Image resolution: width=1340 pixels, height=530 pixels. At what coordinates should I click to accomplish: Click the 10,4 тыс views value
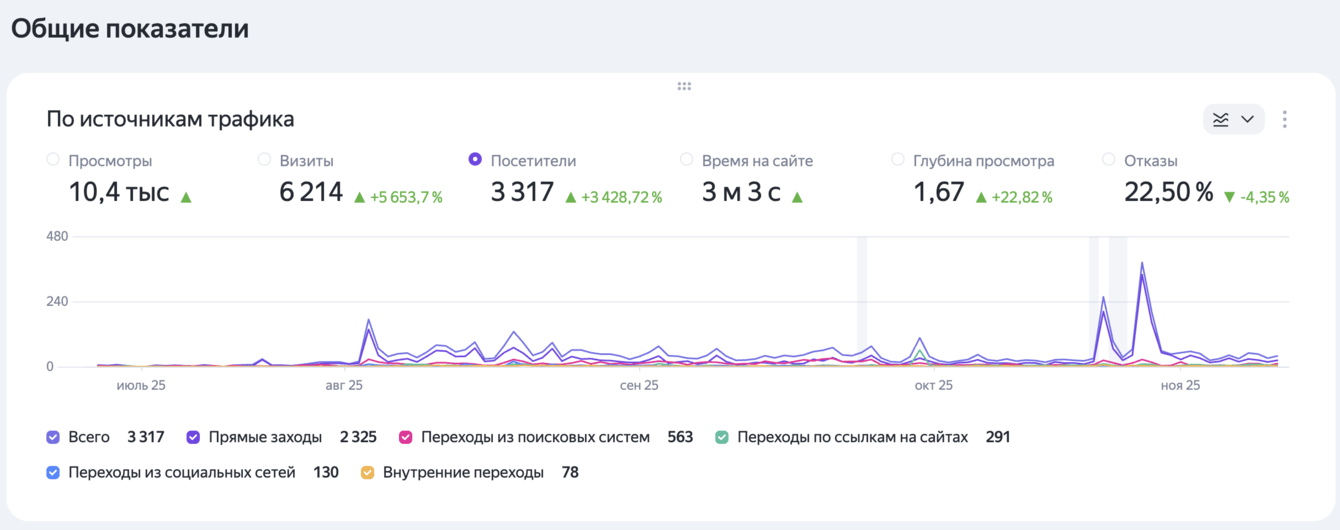119,192
